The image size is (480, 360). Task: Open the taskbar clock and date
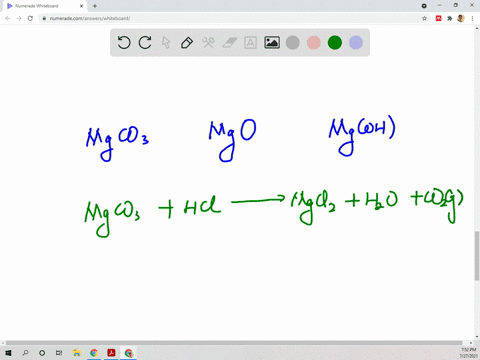coord(468,353)
